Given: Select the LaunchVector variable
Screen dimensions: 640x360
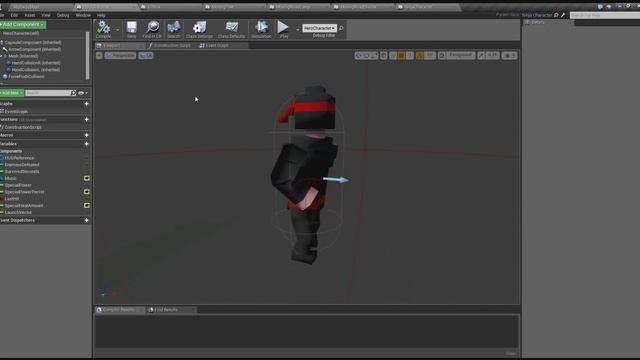Looking at the screenshot, I should [x=18, y=213].
